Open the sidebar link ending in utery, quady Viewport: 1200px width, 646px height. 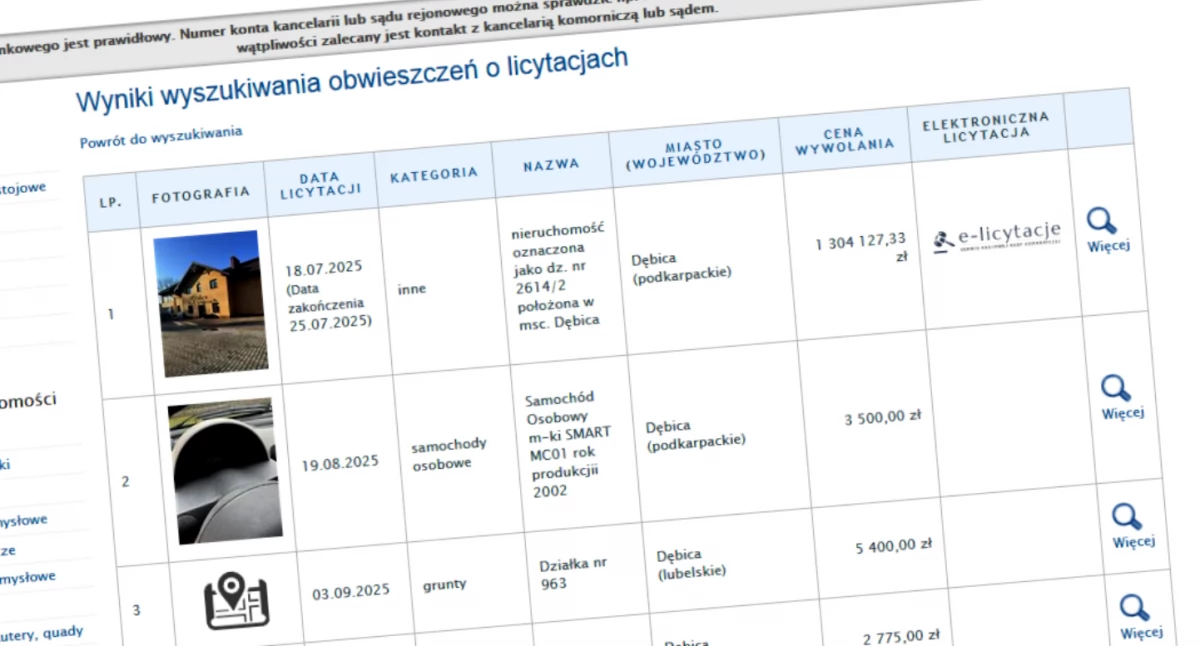(42, 634)
